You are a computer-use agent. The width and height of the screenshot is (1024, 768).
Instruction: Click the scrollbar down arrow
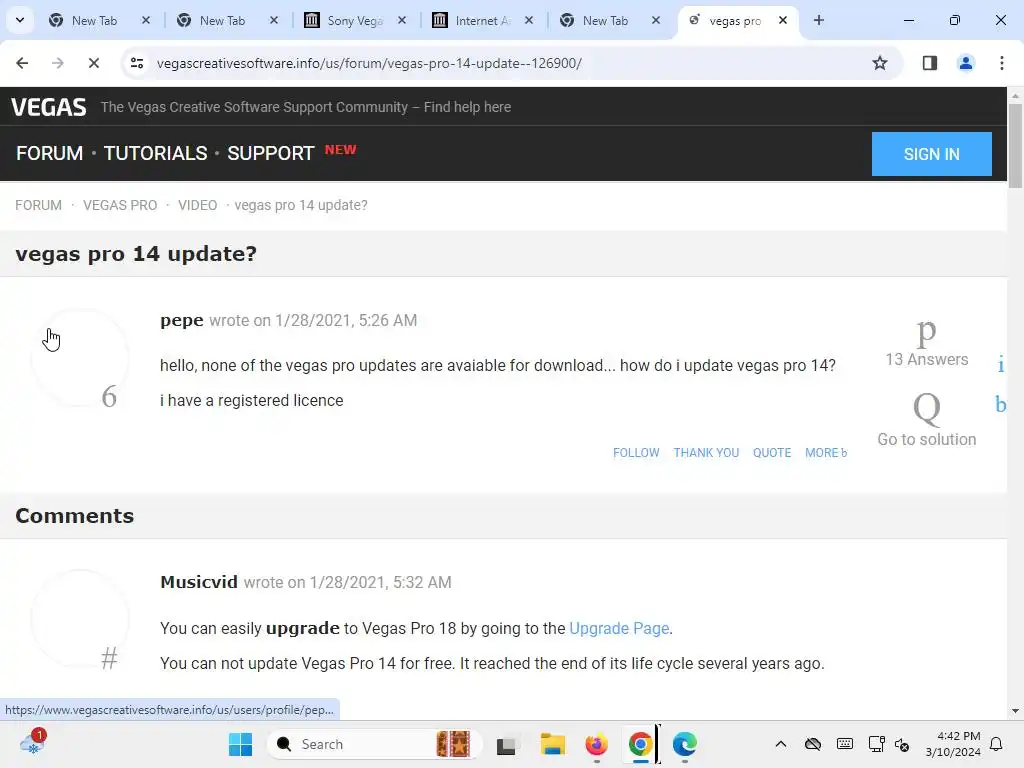tap(1015, 711)
